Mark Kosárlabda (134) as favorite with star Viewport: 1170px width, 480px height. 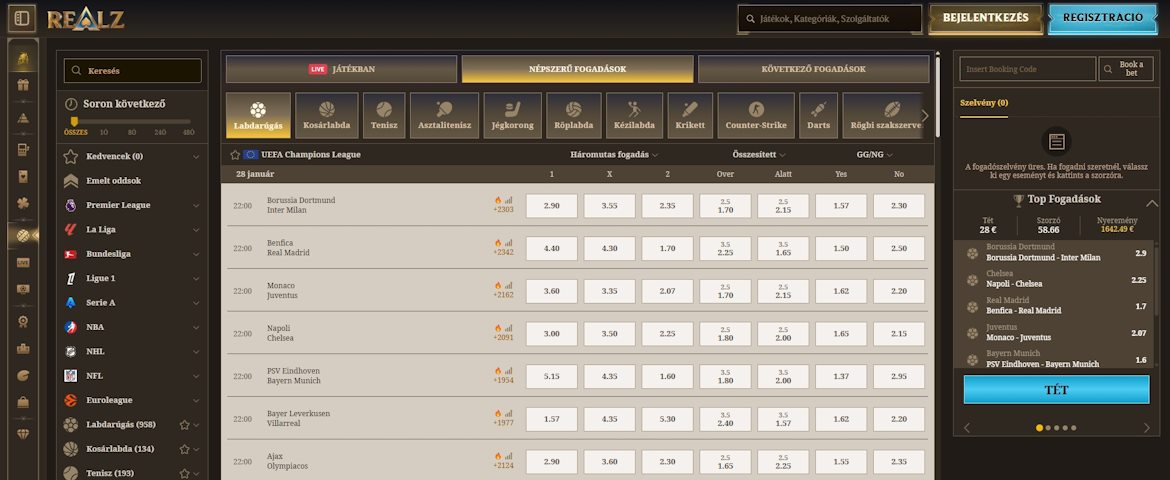click(x=184, y=450)
